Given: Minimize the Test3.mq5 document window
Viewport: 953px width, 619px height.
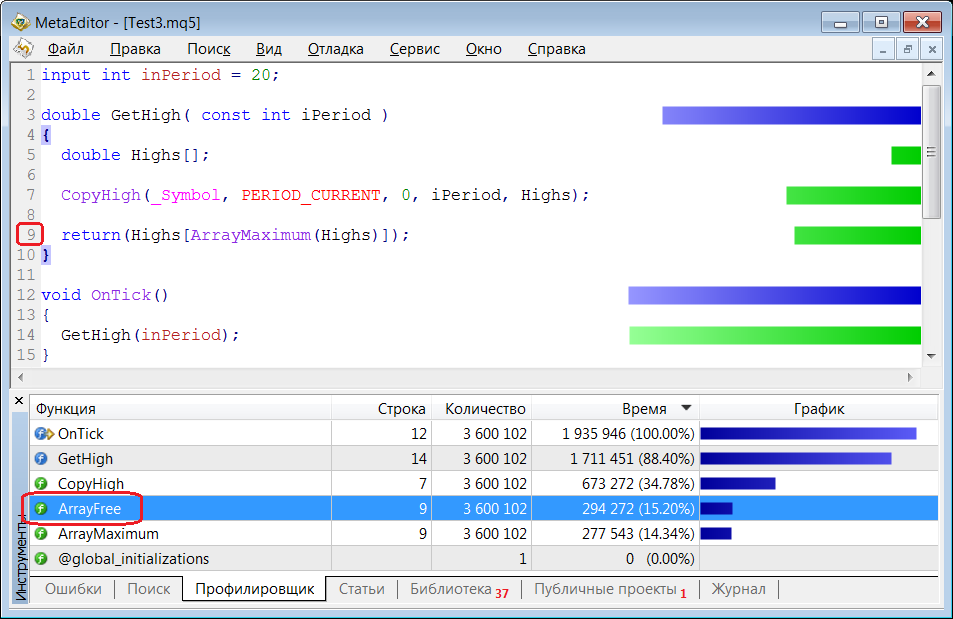Looking at the screenshot, I should coord(882,49).
